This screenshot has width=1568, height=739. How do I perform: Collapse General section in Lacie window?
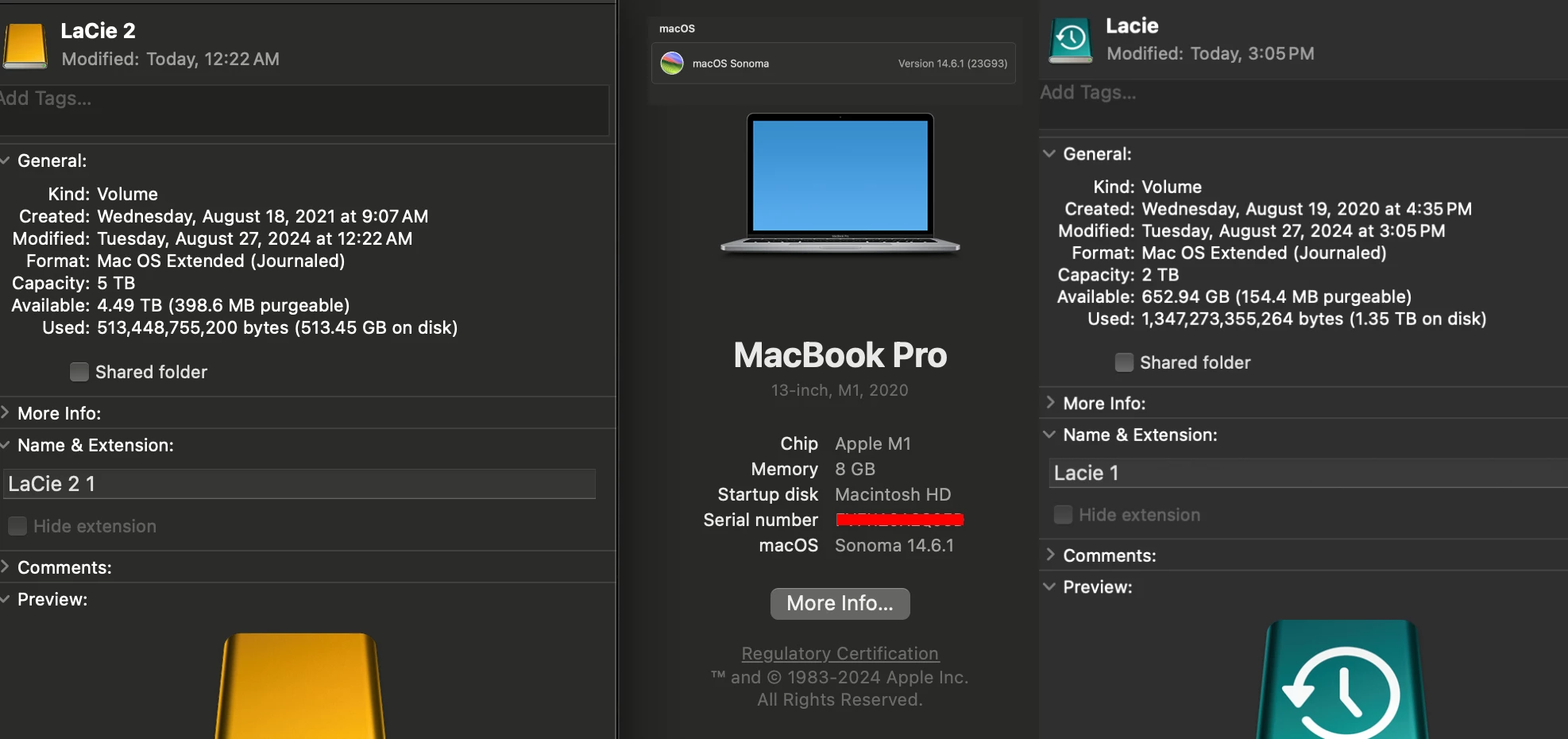click(x=1049, y=153)
